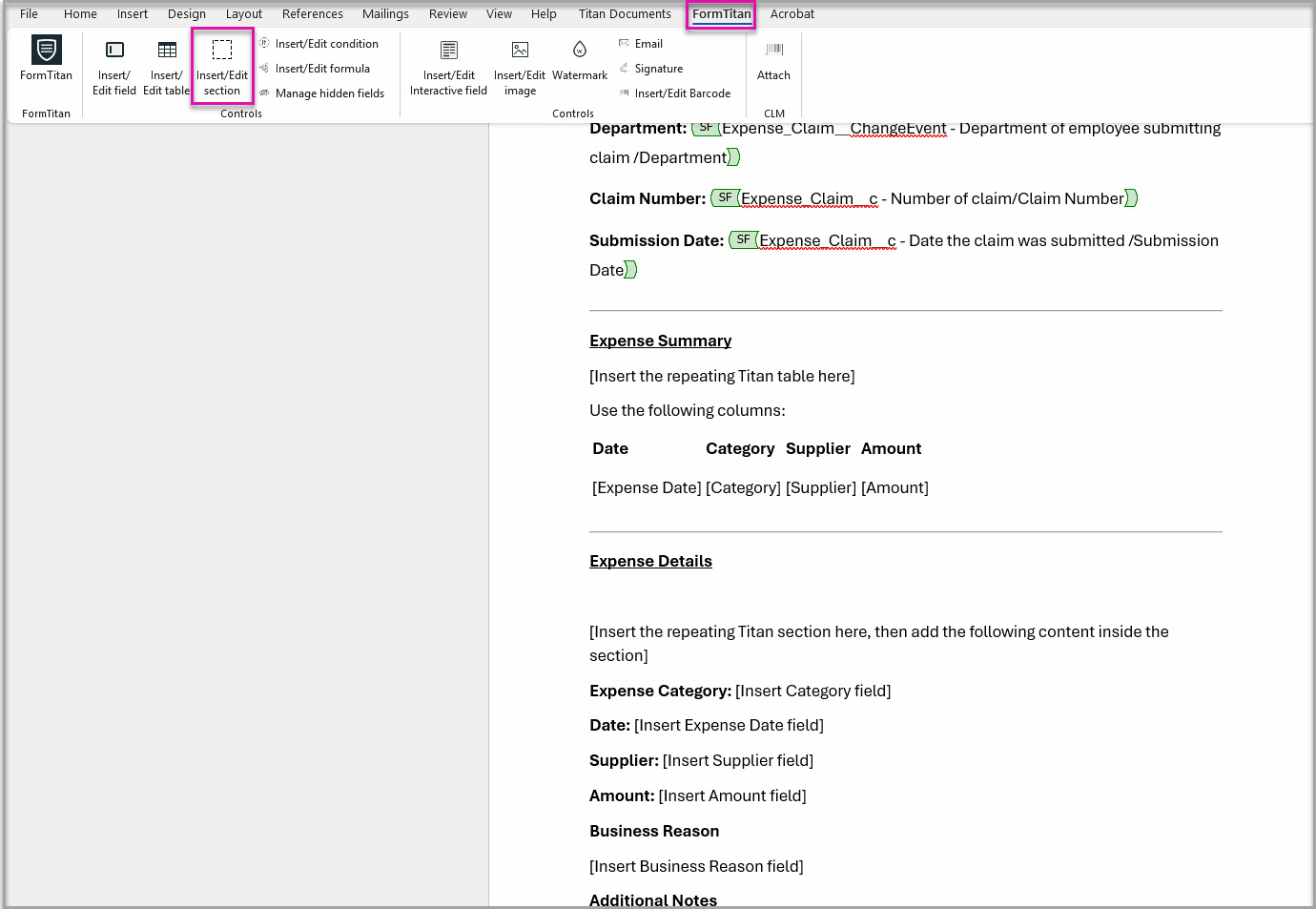
Task: Select the FormTitan ribbon tab
Action: pos(722,14)
